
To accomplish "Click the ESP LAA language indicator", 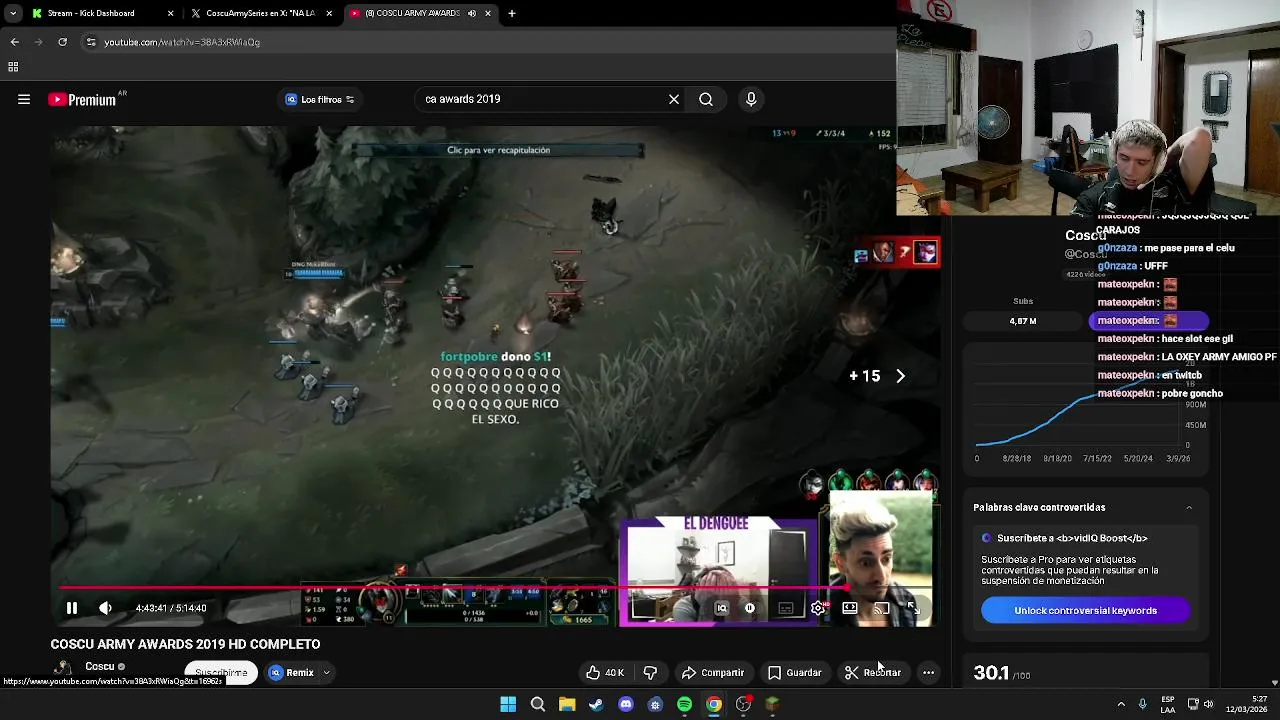I will point(1168,704).
